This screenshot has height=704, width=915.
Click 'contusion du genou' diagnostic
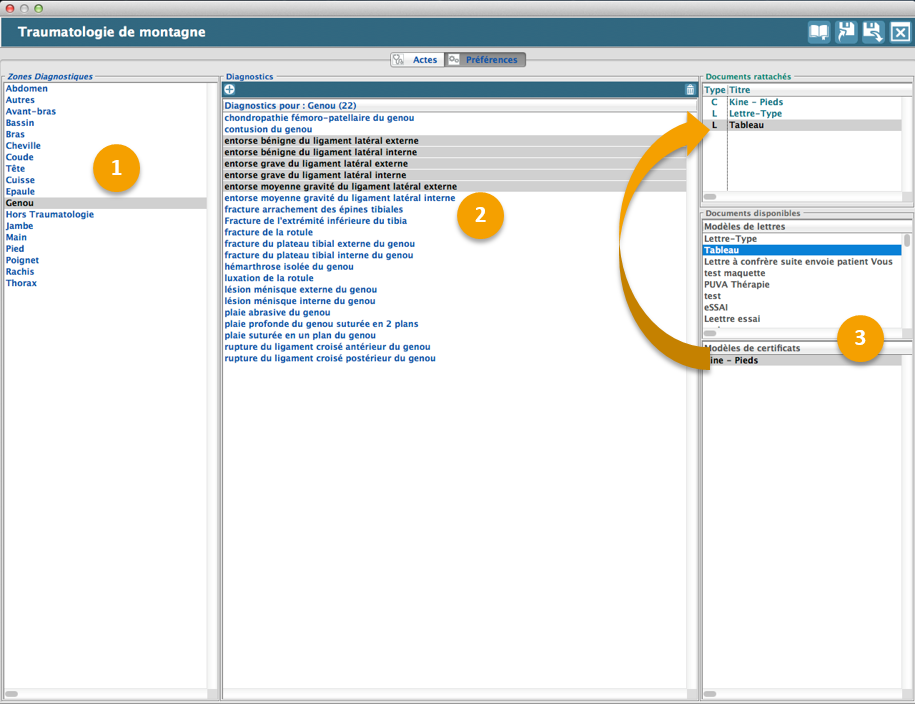click(x=266, y=129)
